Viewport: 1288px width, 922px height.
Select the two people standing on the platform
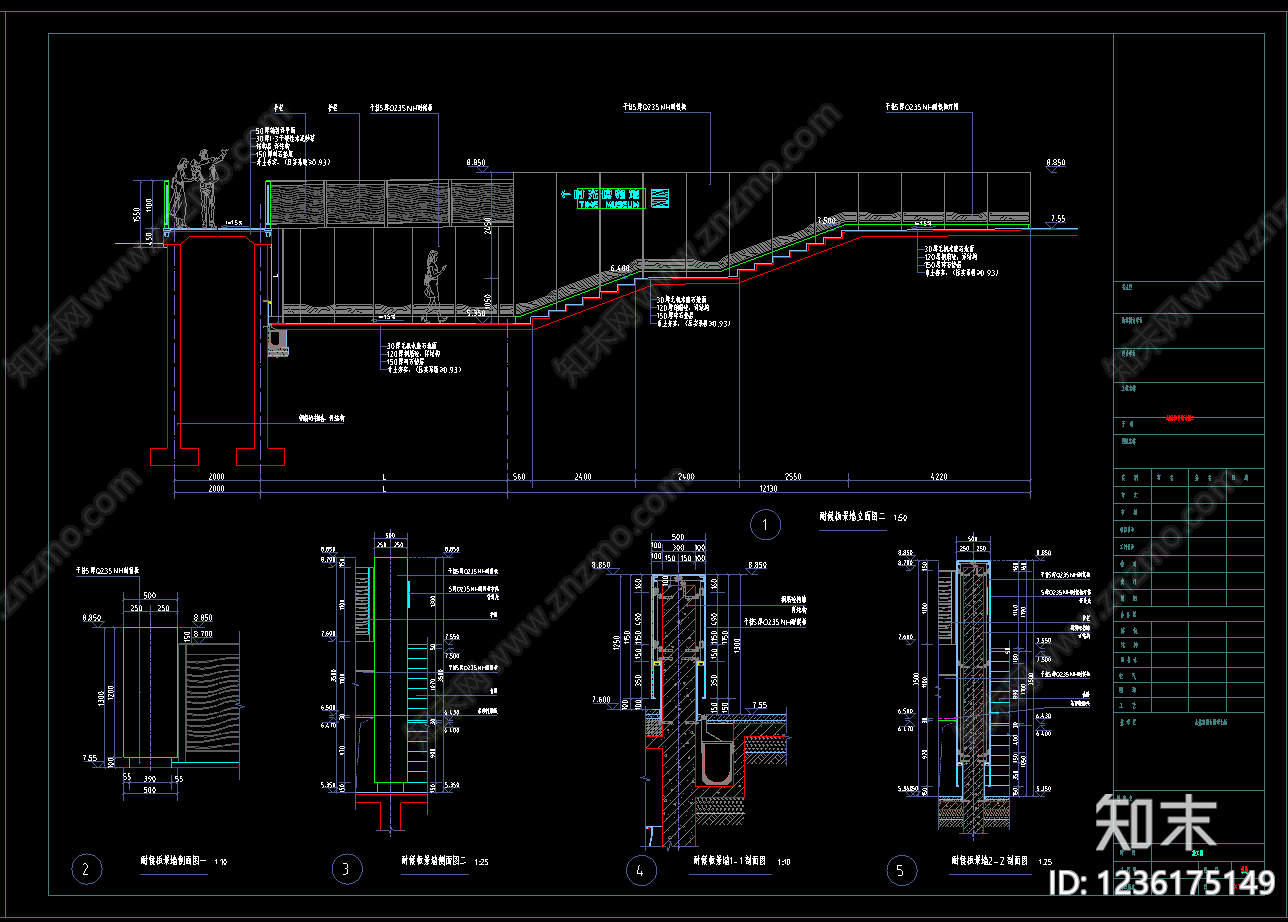(196, 190)
